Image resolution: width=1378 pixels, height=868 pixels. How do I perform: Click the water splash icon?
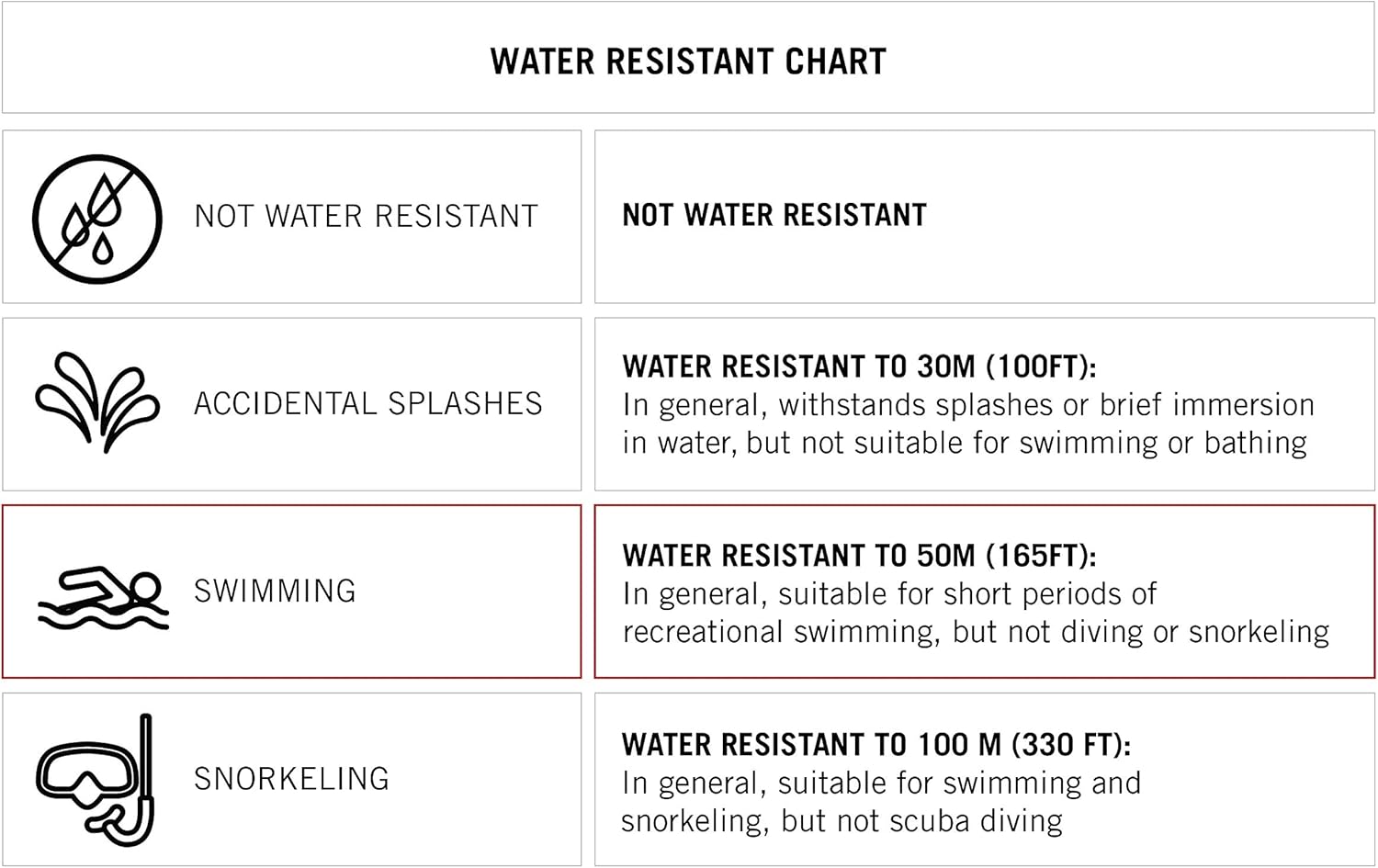97,402
